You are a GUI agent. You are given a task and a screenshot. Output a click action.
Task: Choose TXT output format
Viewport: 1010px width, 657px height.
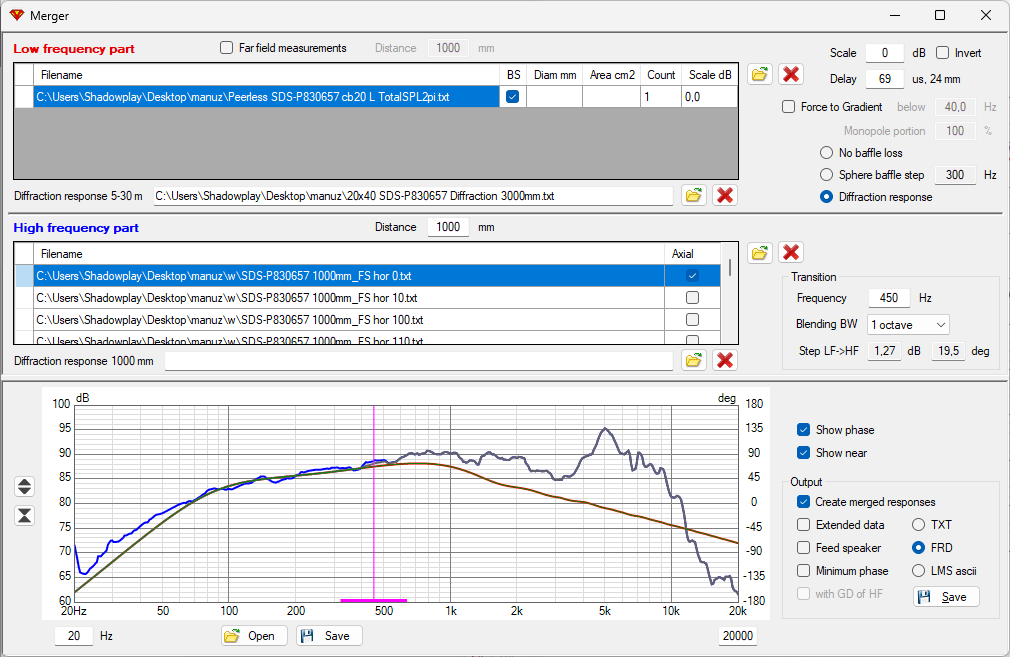tap(919, 525)
